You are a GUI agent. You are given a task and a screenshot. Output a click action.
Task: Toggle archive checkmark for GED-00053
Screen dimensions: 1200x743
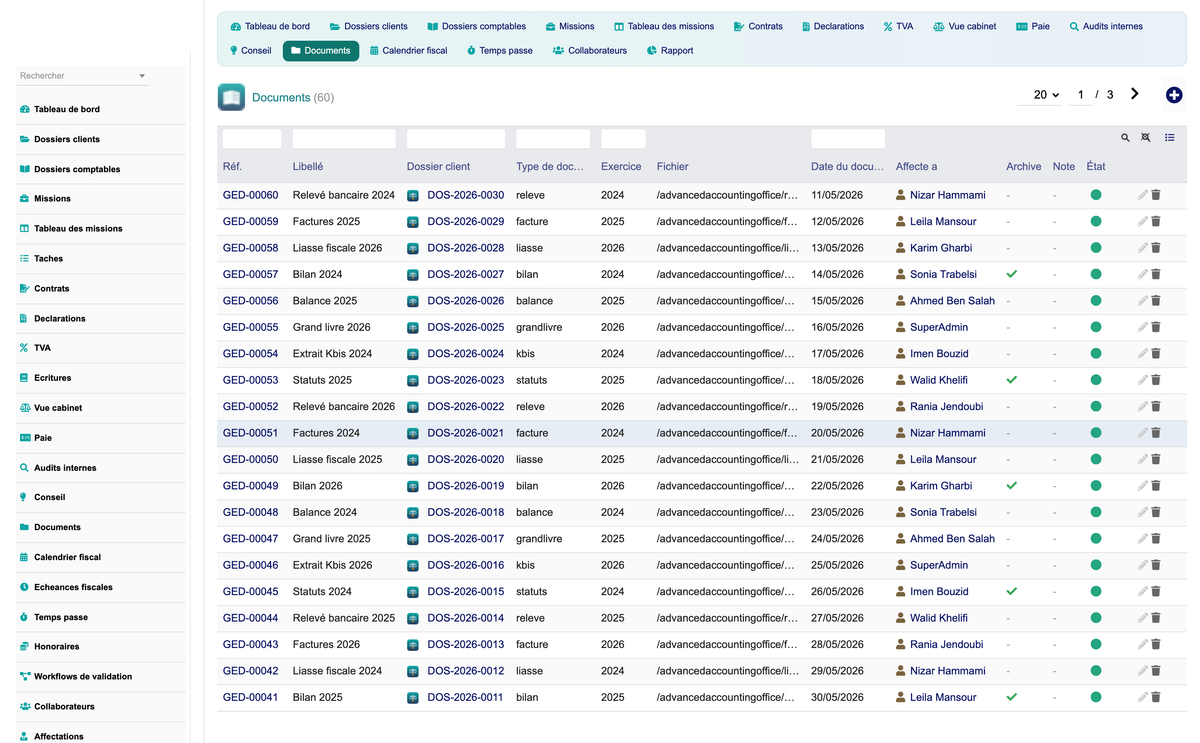pos(1012,380)
